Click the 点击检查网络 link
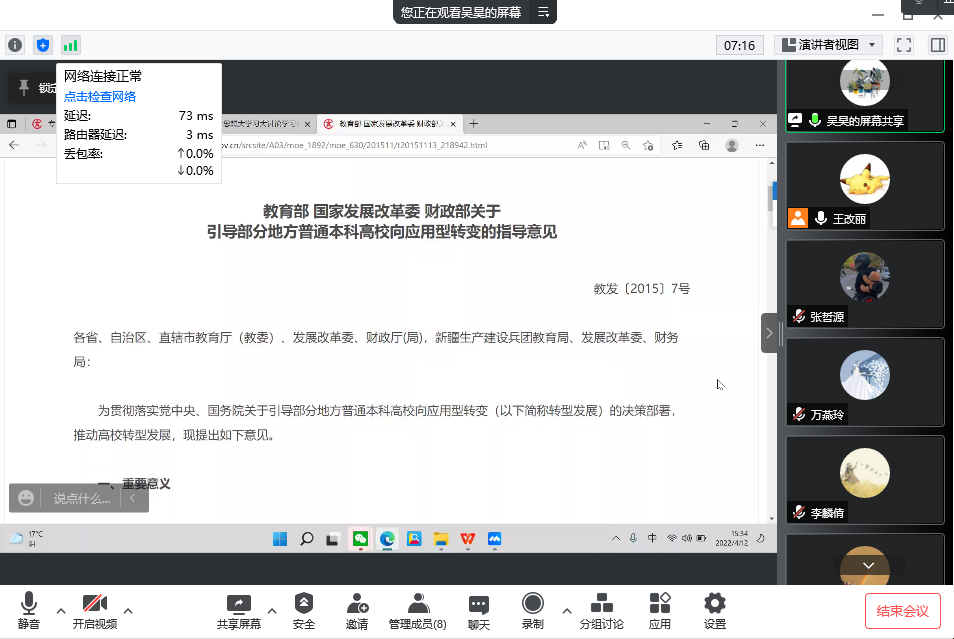The image size is (954, 639). pyautogui.click(x=100, y=97)
